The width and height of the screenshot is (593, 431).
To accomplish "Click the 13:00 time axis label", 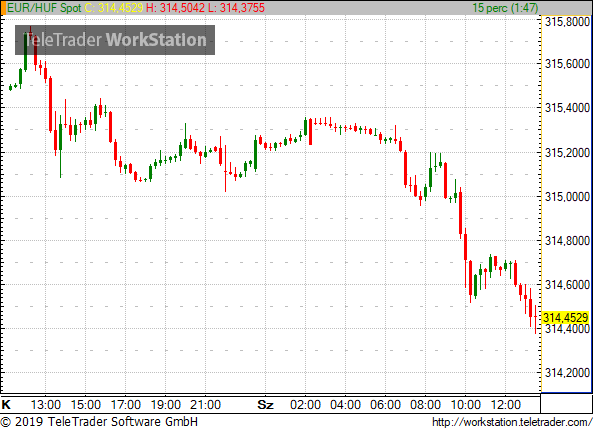I will click(46, 405).
